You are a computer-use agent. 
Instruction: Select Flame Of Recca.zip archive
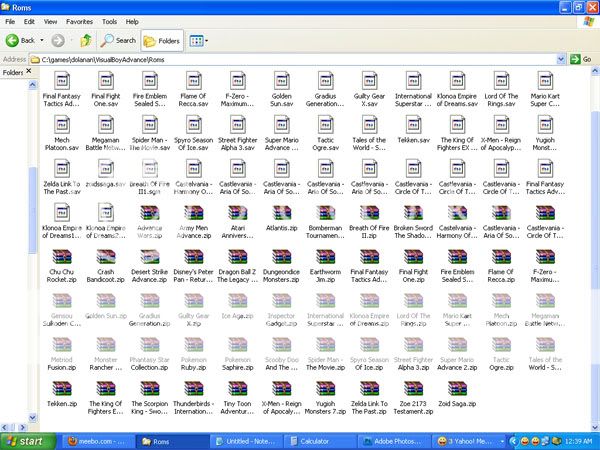(x=501, y=265)
